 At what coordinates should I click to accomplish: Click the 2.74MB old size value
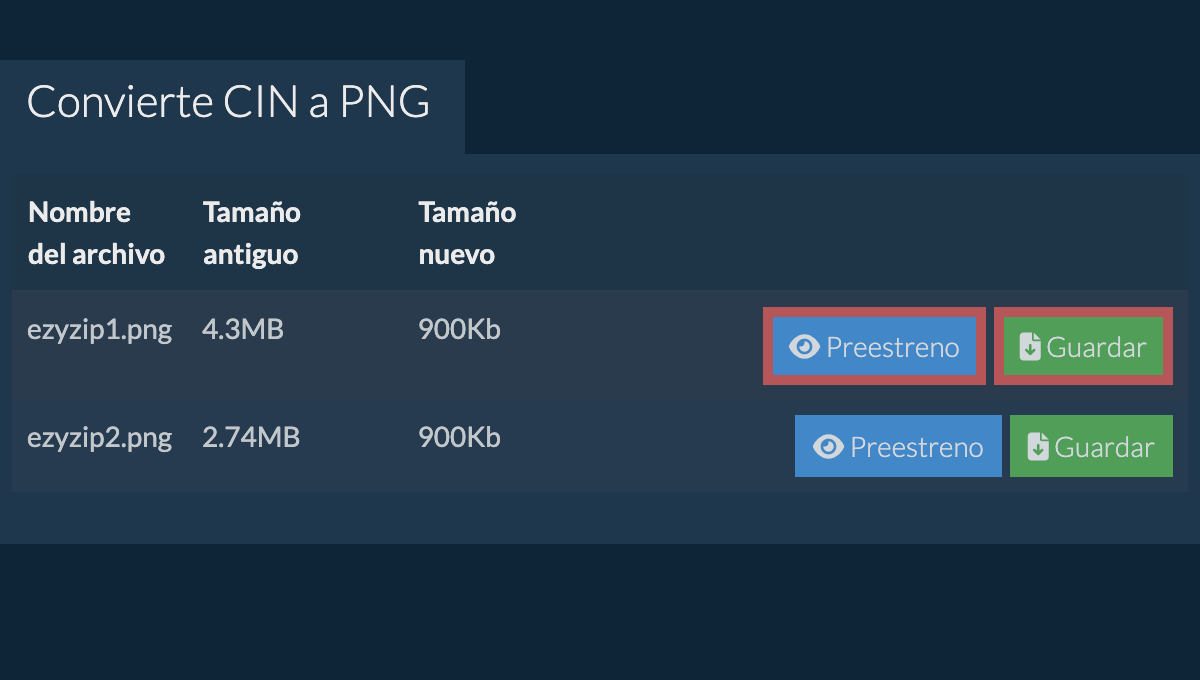pyautogui.click(x=251, y=438)
